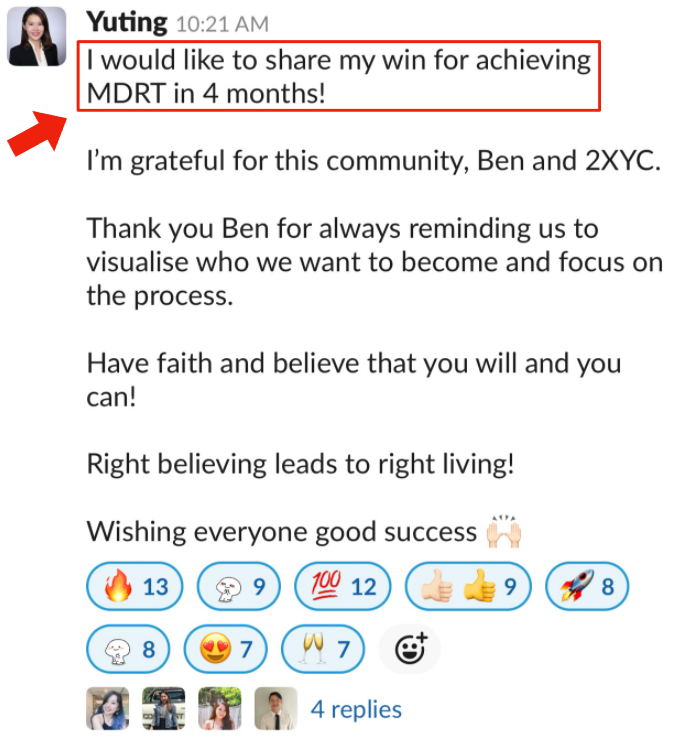Viewport: 675px width, 741px height.
Task: Click the heart eyes emoji reaction
Action: pos(225,649)
